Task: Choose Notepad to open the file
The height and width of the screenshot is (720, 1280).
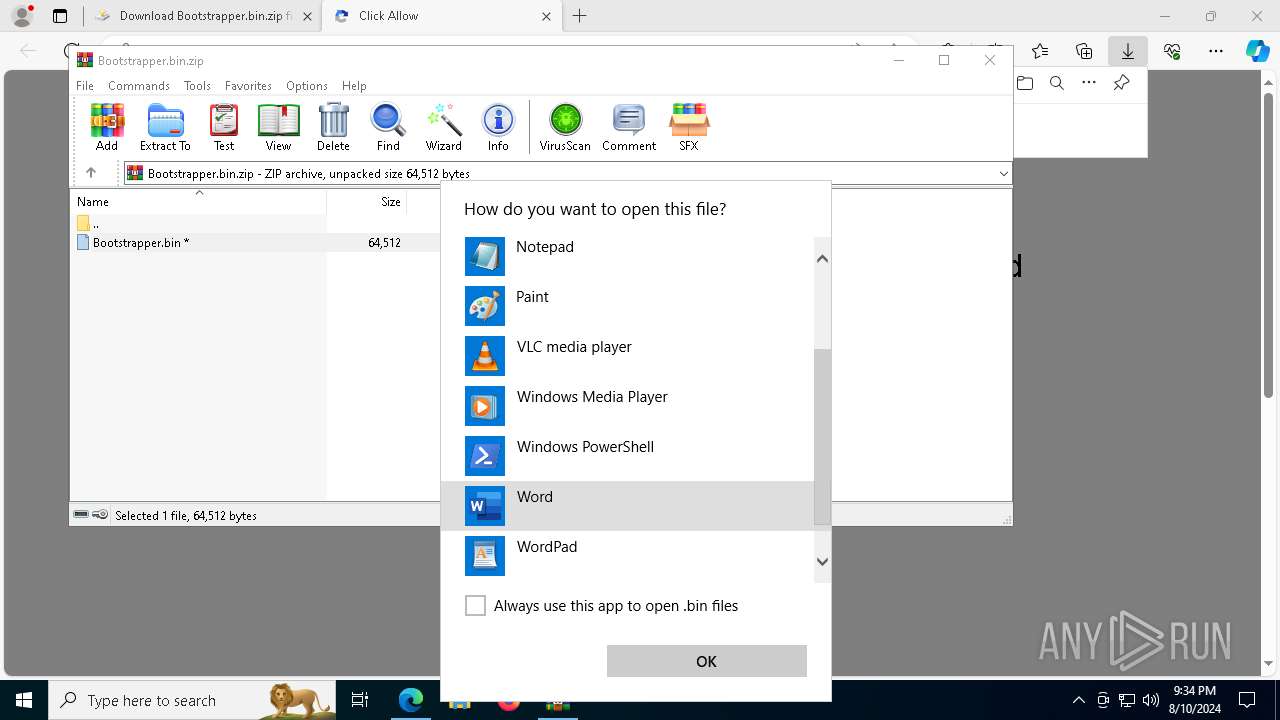Action: pos(627,256)
